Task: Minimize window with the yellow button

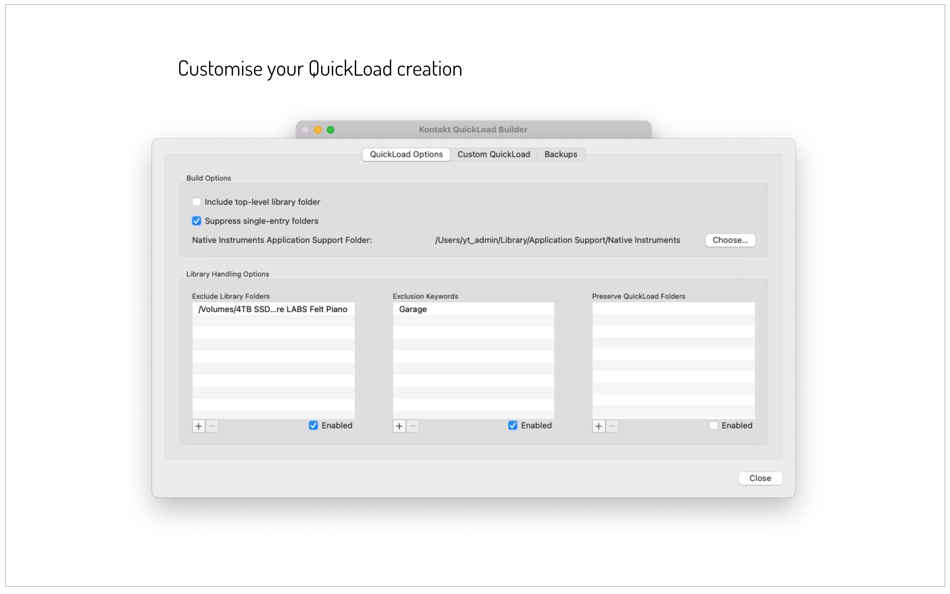Action: pos(317,130)
